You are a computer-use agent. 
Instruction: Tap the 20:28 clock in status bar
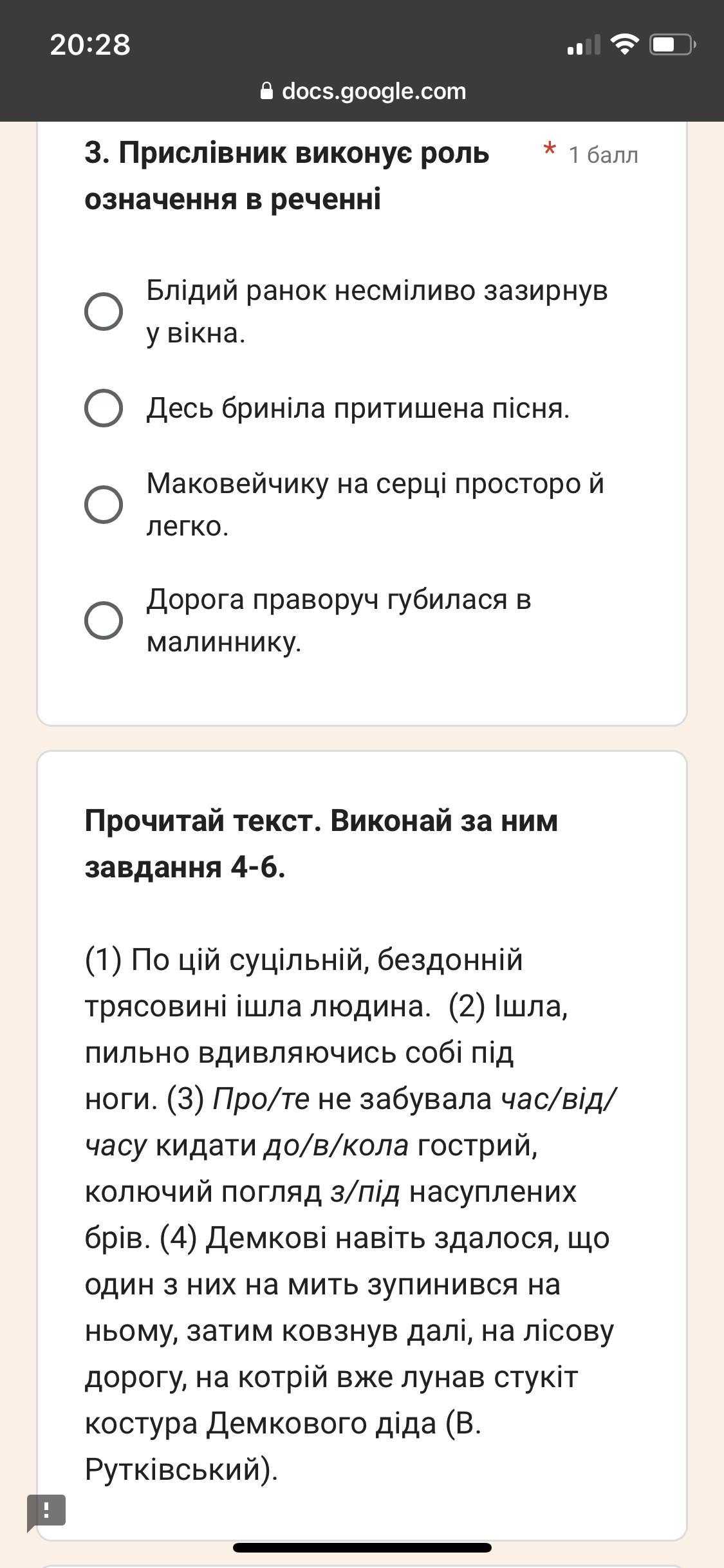pyautogui.click(x=90, y=45)
